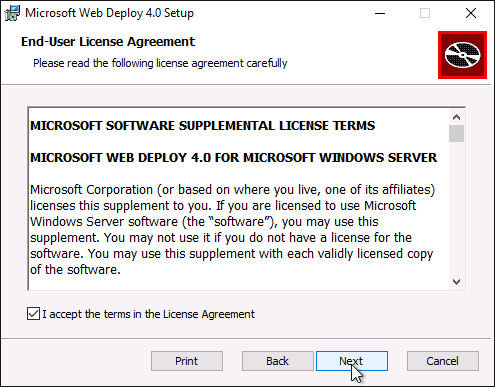Click the empty scrollbar track below the thumb

point(456,208)
